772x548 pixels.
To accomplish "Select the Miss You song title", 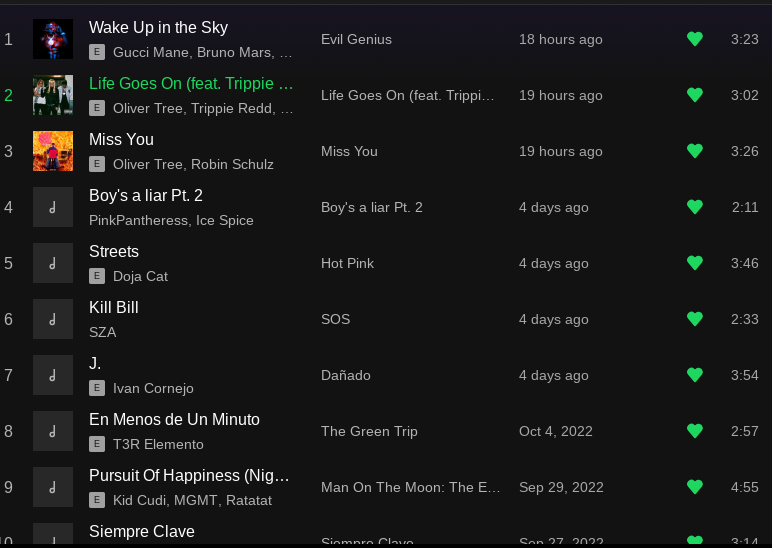I will (x=121, y=140).
